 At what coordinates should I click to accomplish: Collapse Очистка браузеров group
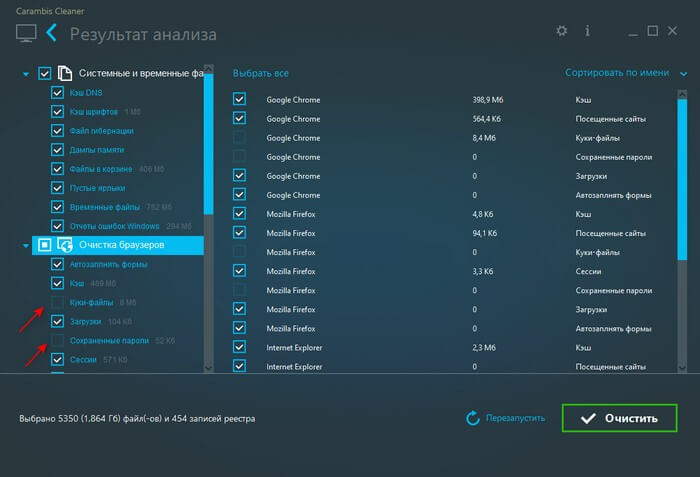point(26,245)
